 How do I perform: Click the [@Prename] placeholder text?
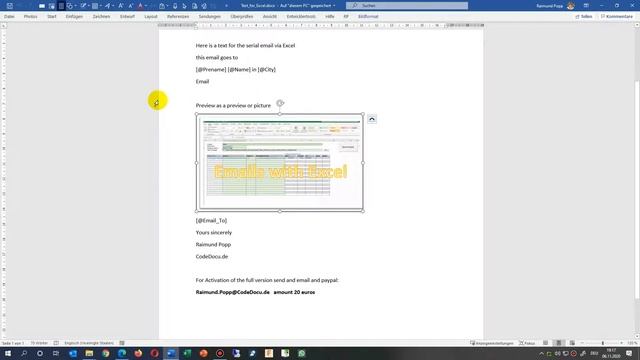point(211,69)
